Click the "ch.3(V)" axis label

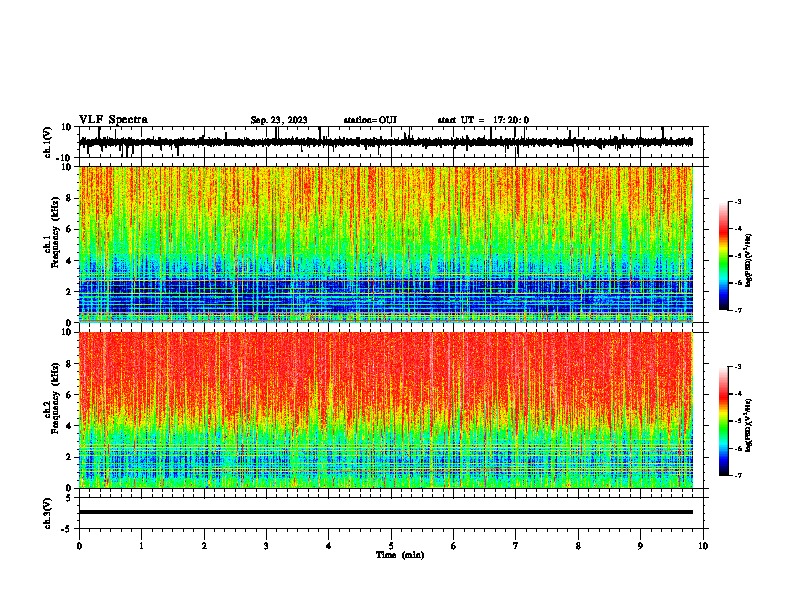pos(48,514)
